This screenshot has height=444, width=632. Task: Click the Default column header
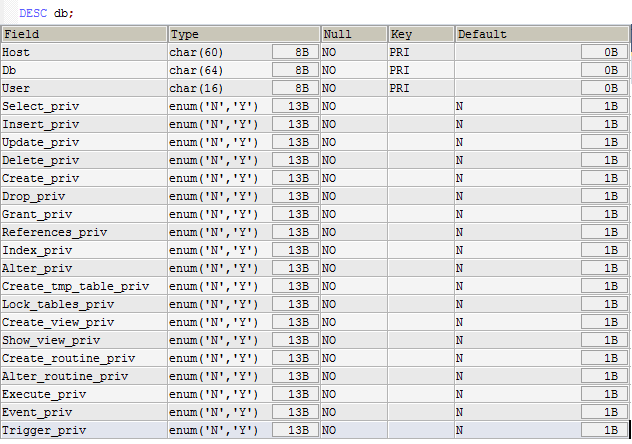[542, 34]
